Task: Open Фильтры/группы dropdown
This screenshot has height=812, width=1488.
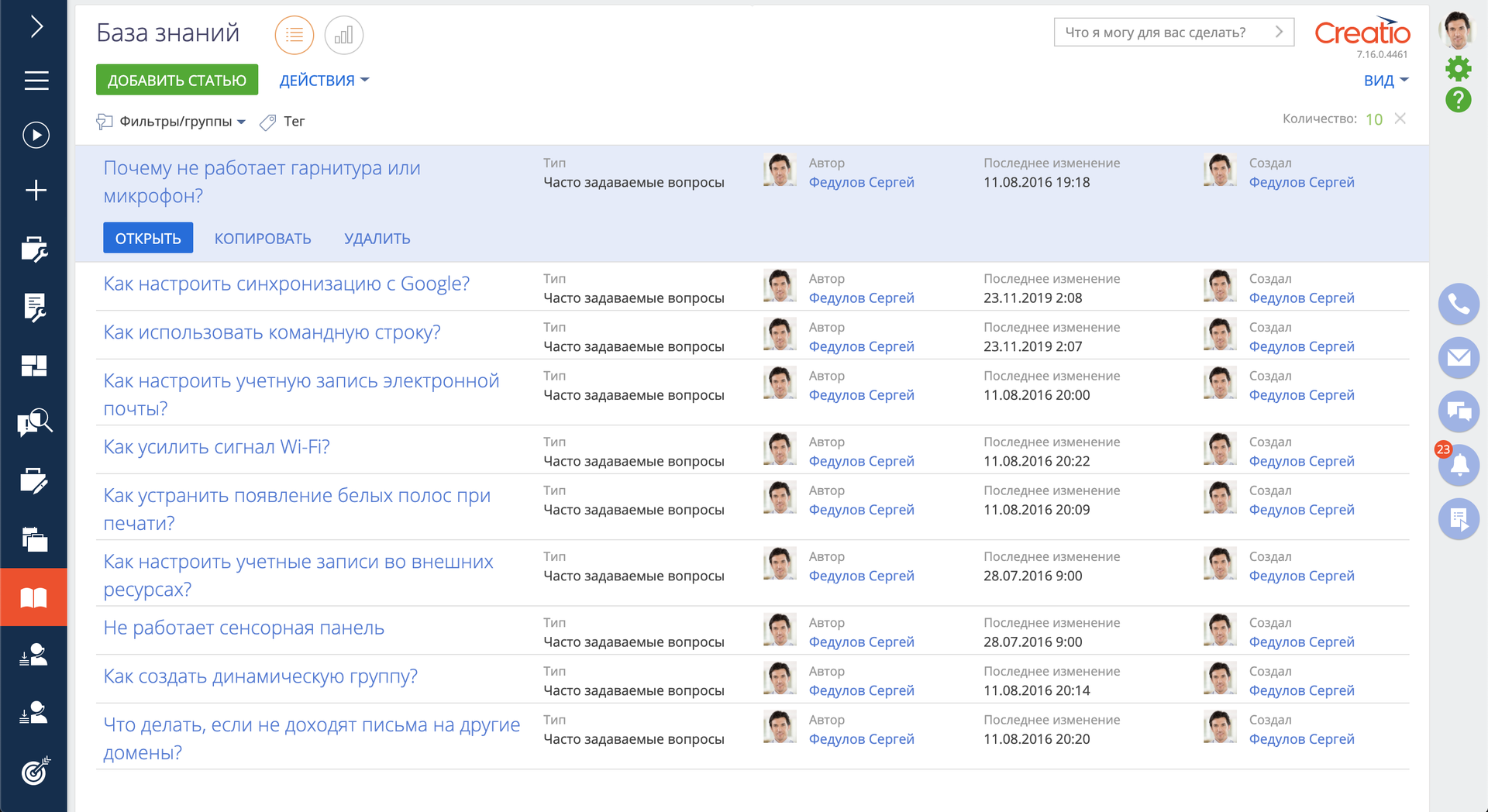Action: (x=171, y=122)
